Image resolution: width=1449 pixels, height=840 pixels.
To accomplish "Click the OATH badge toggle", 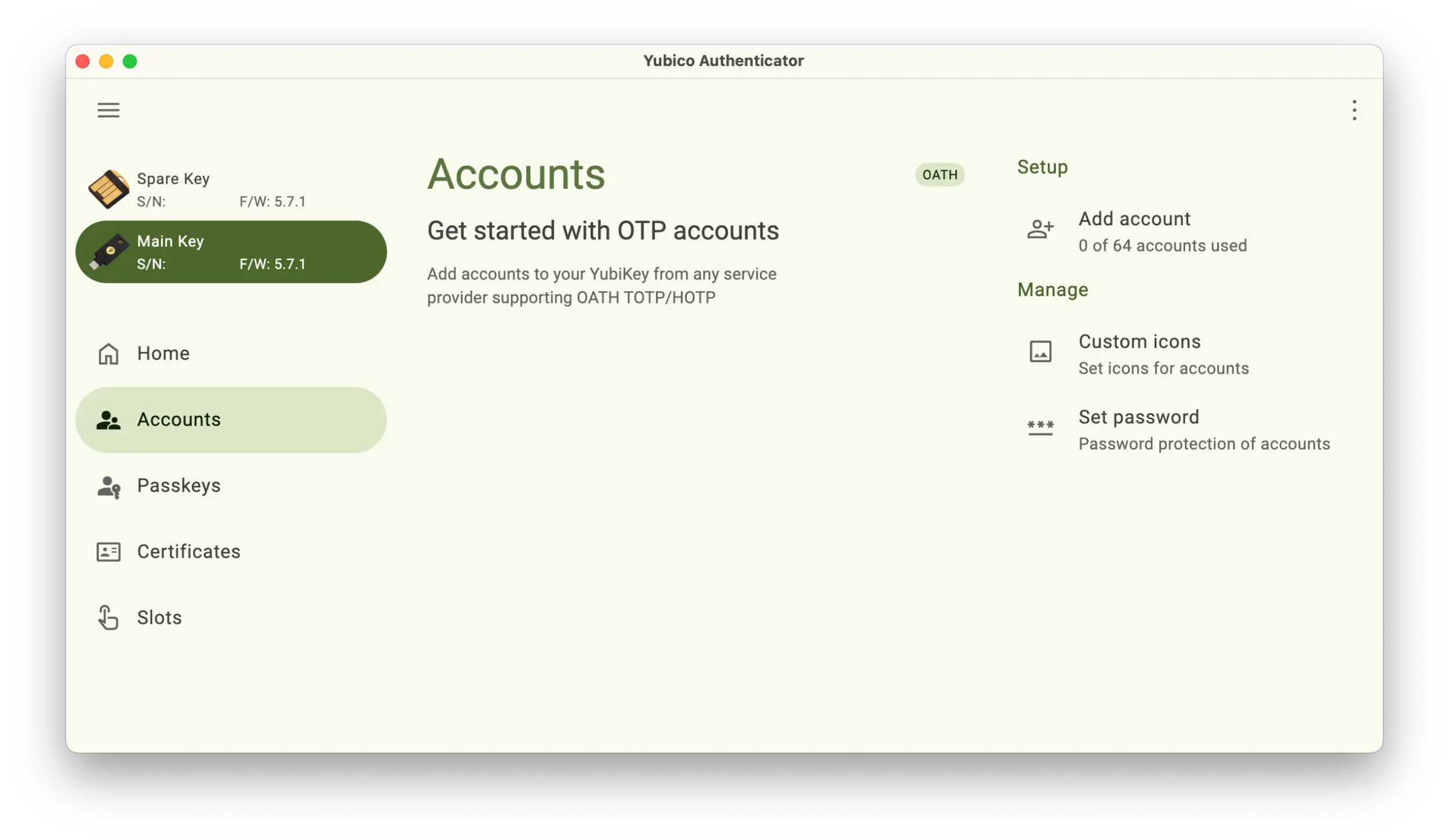I will click(938, 174).
